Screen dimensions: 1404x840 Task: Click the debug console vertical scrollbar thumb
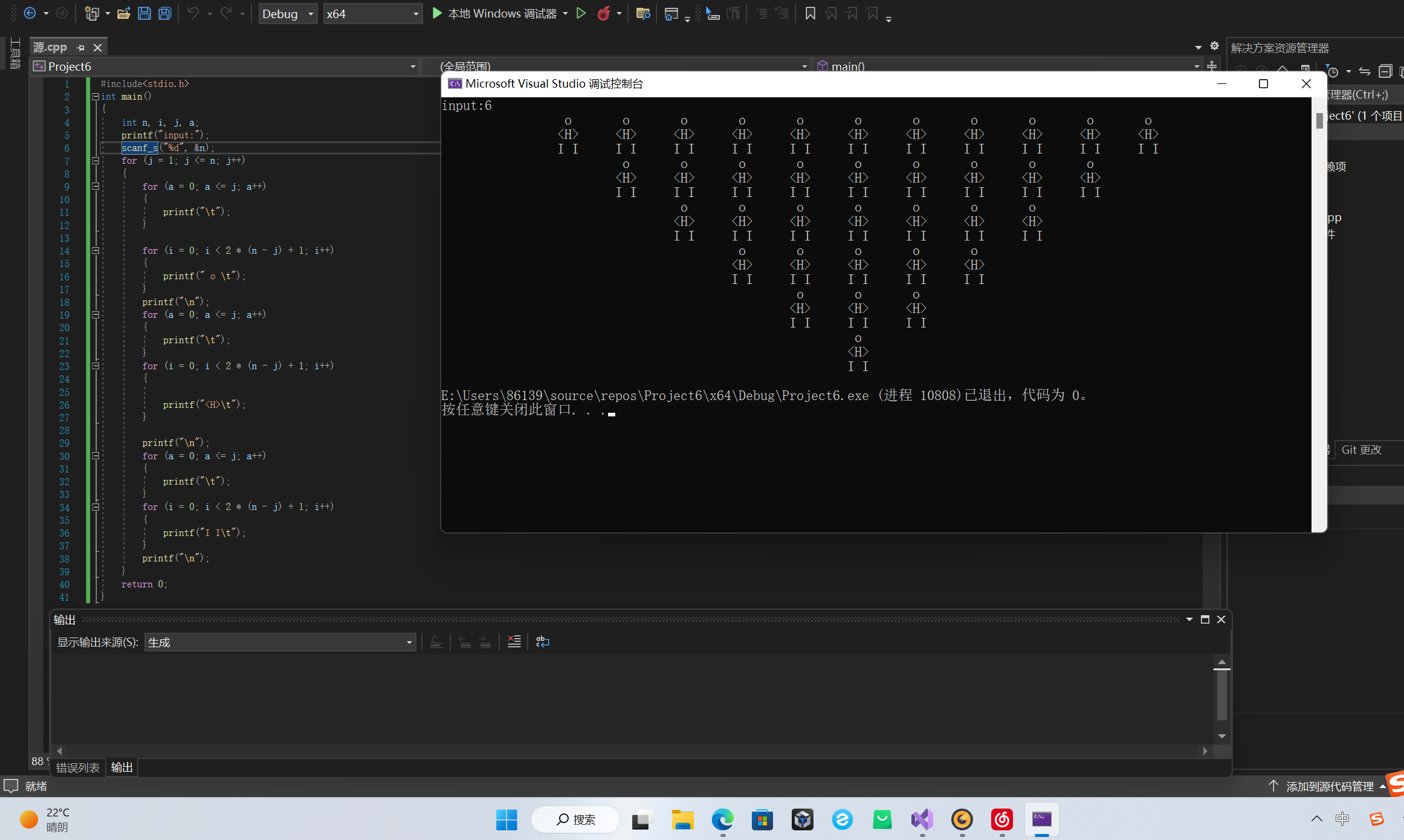coord(1319,120)
